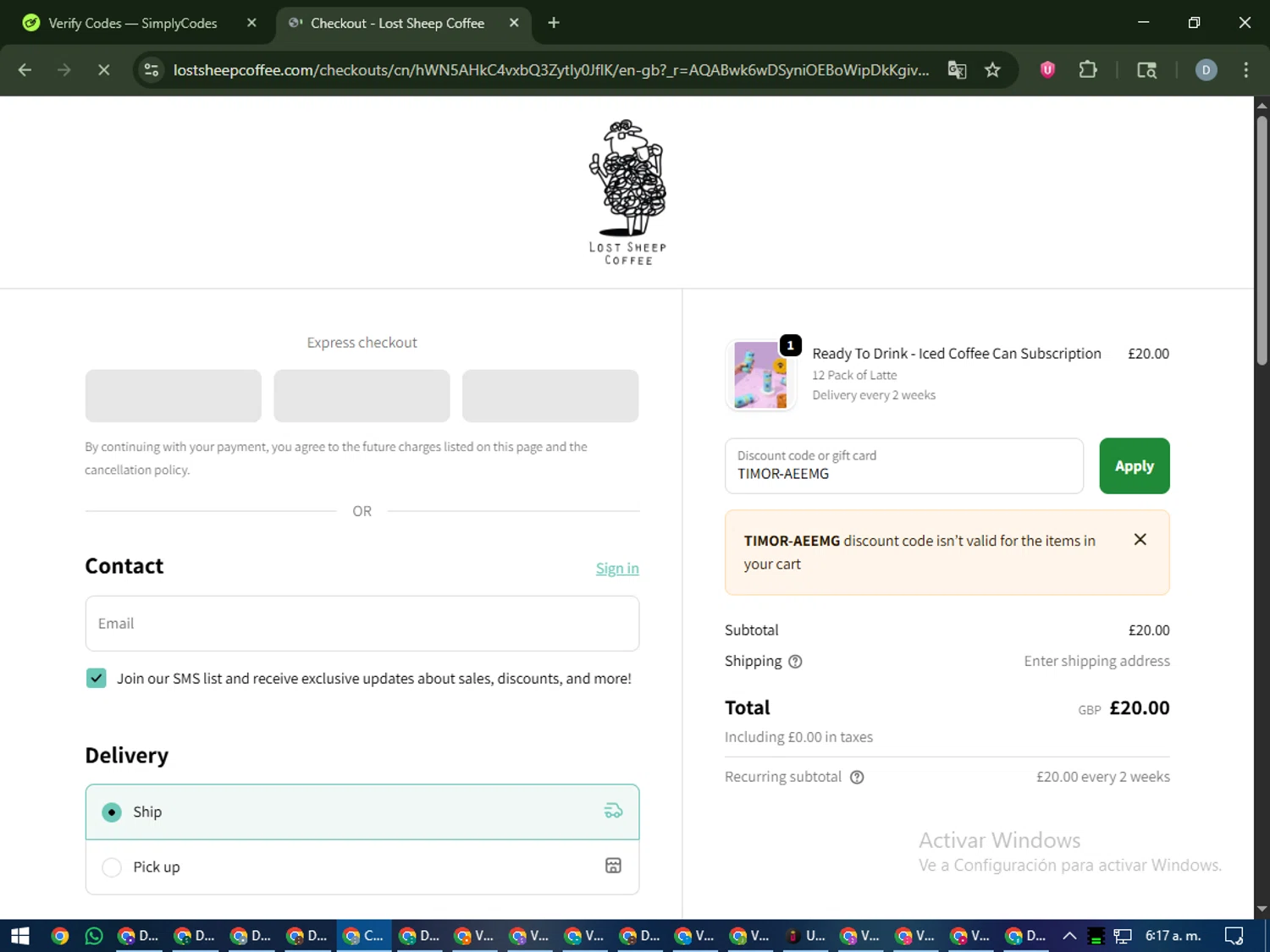This screenshot has height=952, width=1270.
Task: Click the page vertical scrollbar
Action: point(1262,240)
